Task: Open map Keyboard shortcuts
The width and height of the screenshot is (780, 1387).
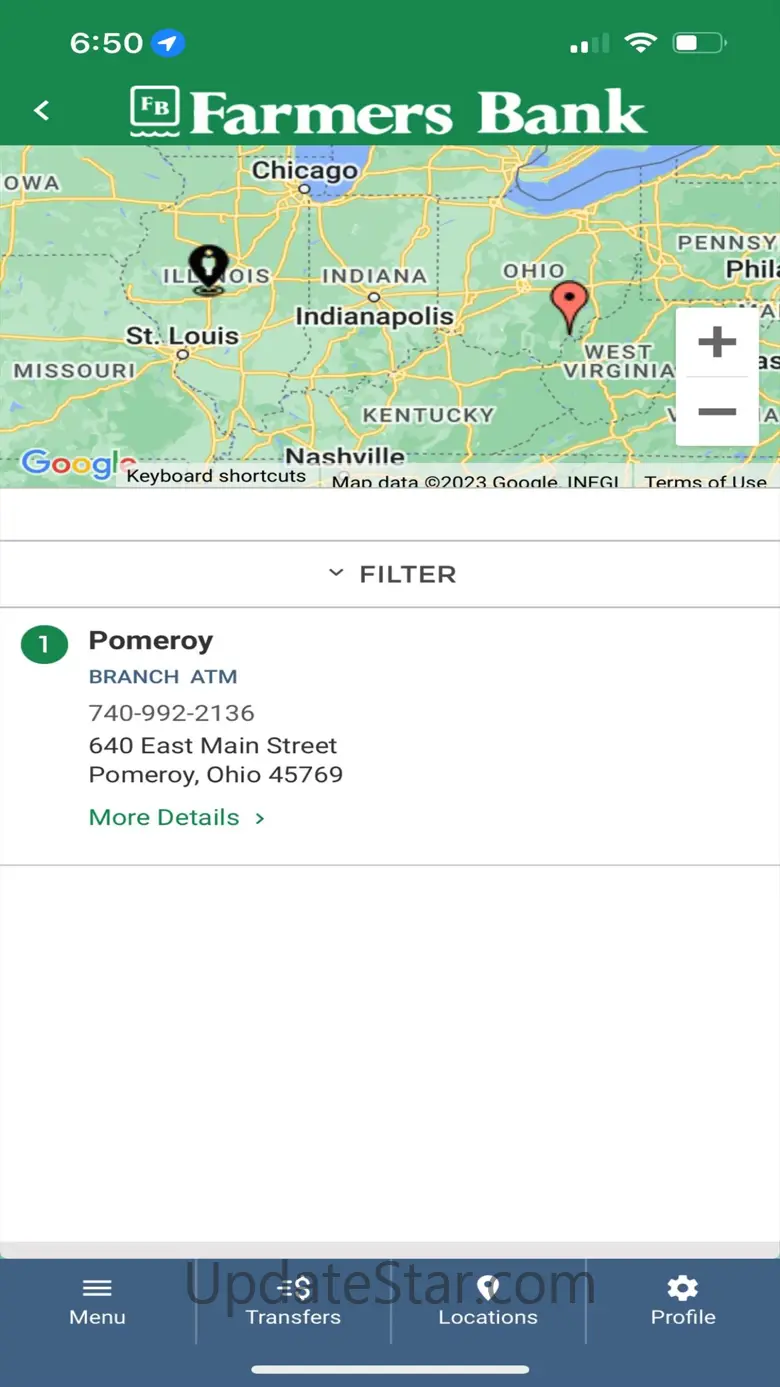Action: [x=216, y=476]
